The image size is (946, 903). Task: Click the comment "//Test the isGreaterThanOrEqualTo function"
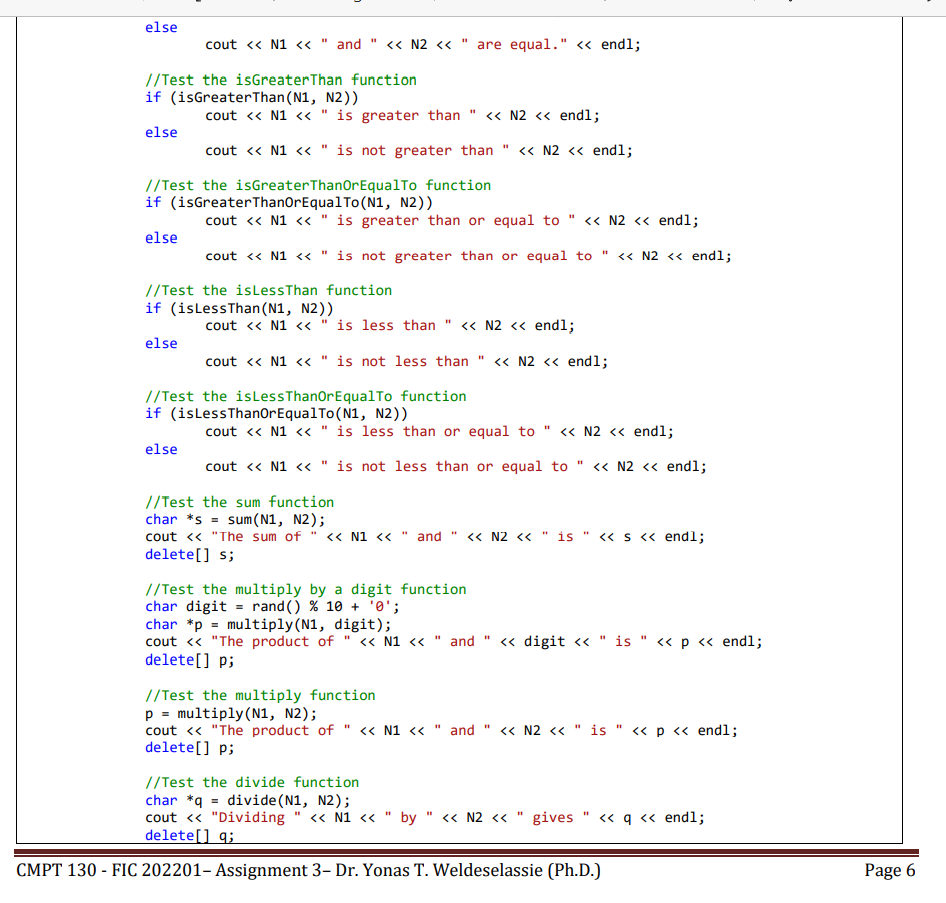click(318, 186)
